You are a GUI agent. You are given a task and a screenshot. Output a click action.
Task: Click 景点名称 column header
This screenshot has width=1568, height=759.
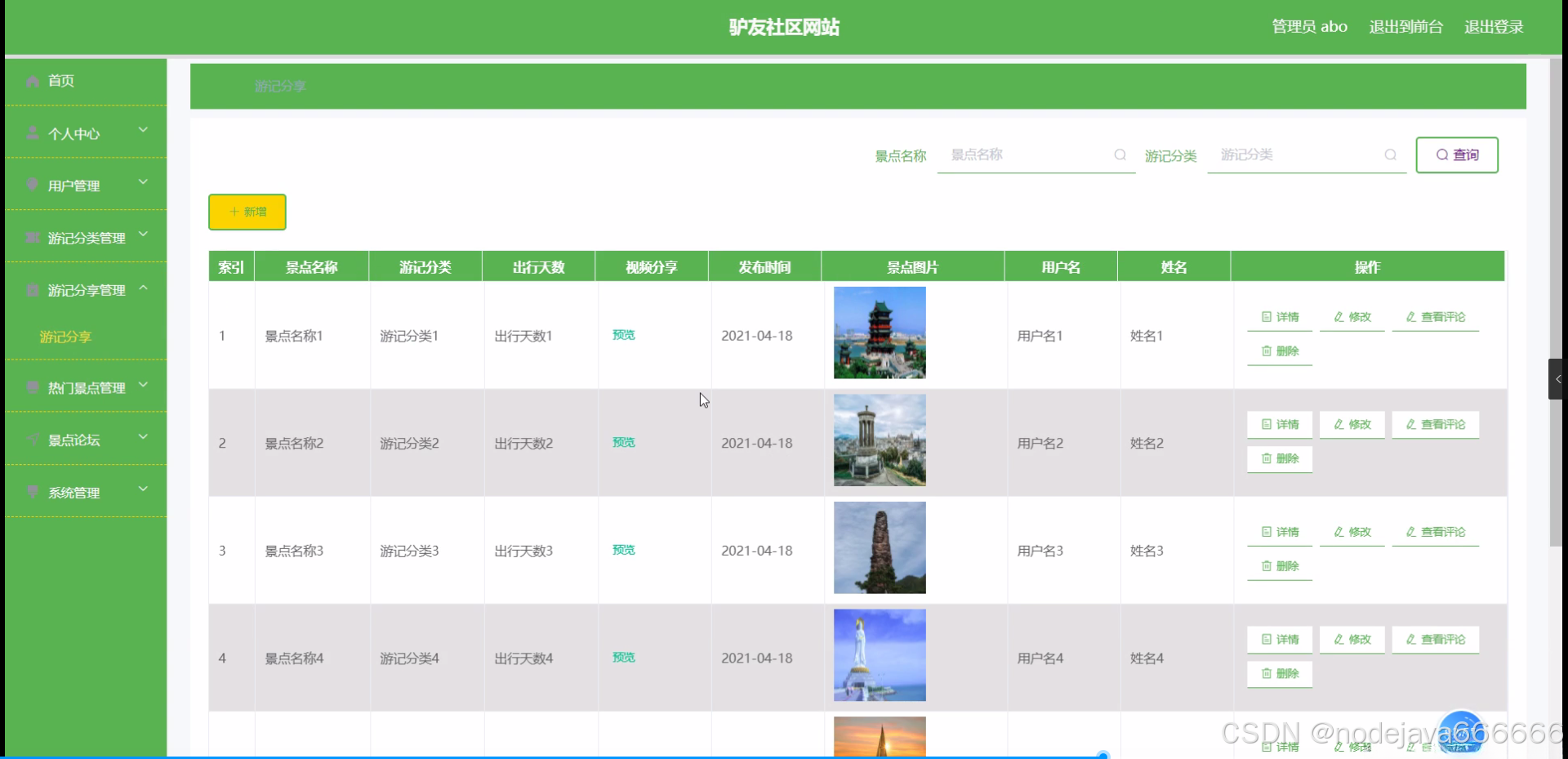pyautogui.click(x=312, y=267)
